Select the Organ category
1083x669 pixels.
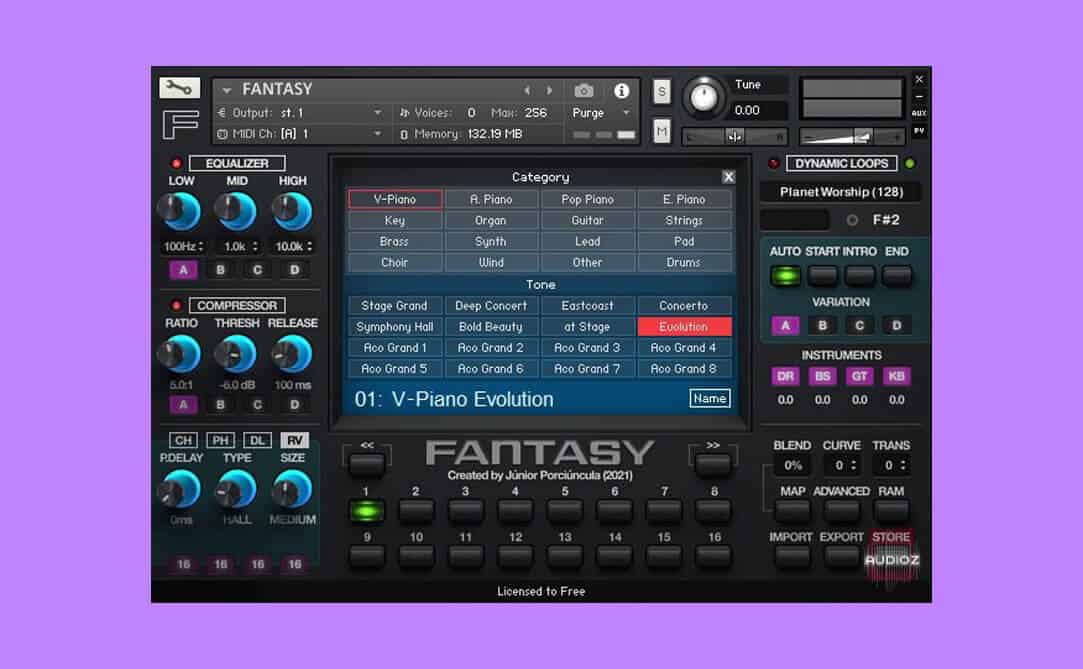[x=491, y=220]
